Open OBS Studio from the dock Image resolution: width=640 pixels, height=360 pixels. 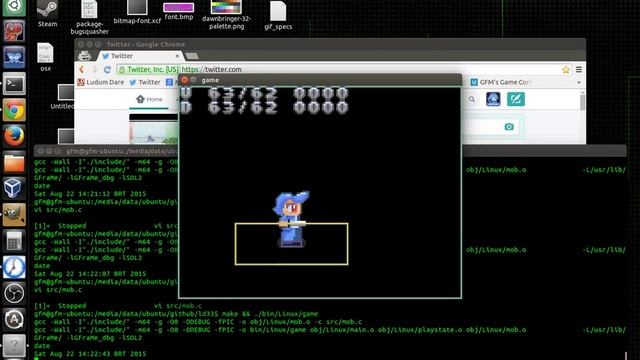click(14, 293)
